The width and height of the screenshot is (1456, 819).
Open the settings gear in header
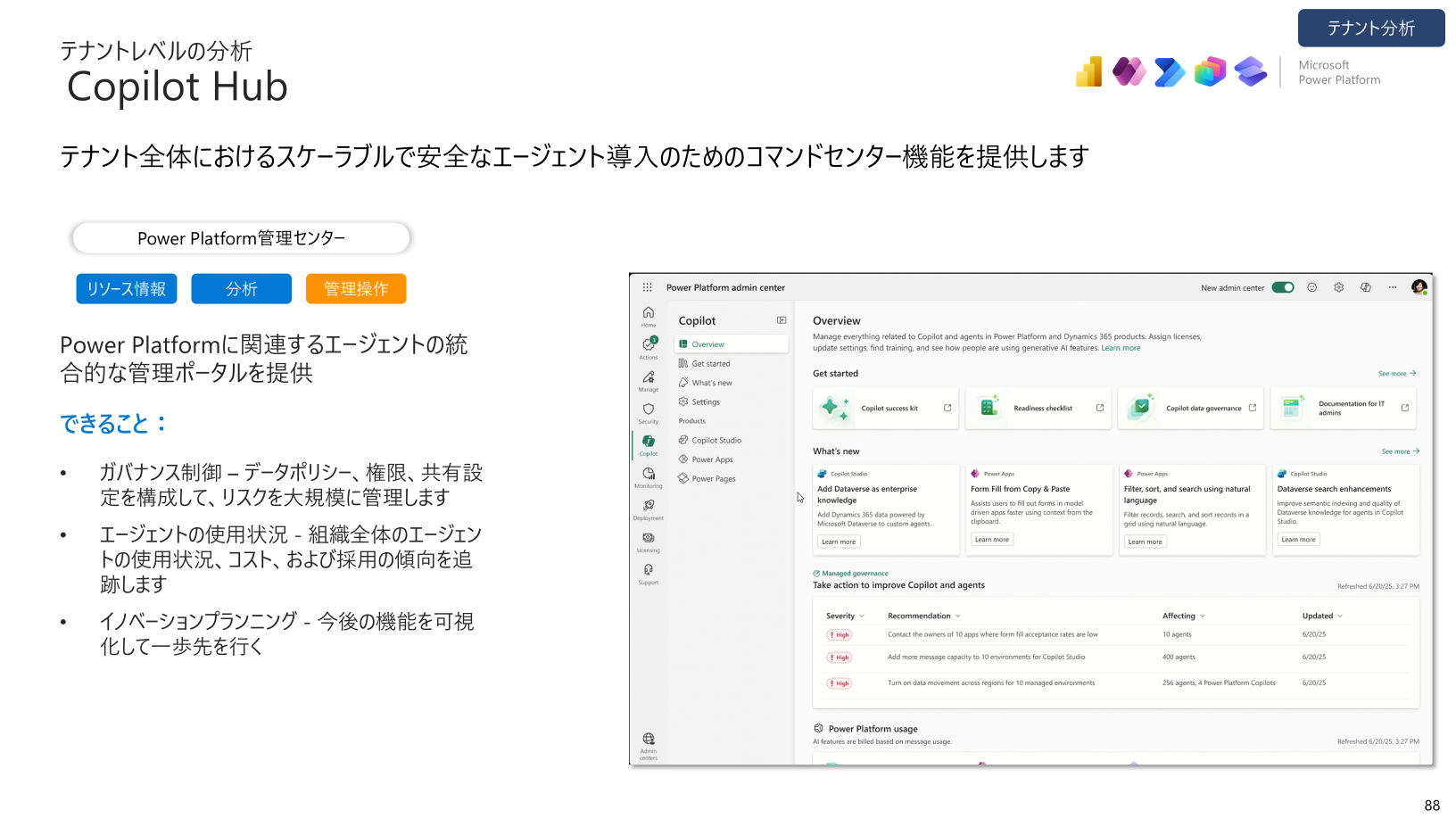coord(1339,287)
